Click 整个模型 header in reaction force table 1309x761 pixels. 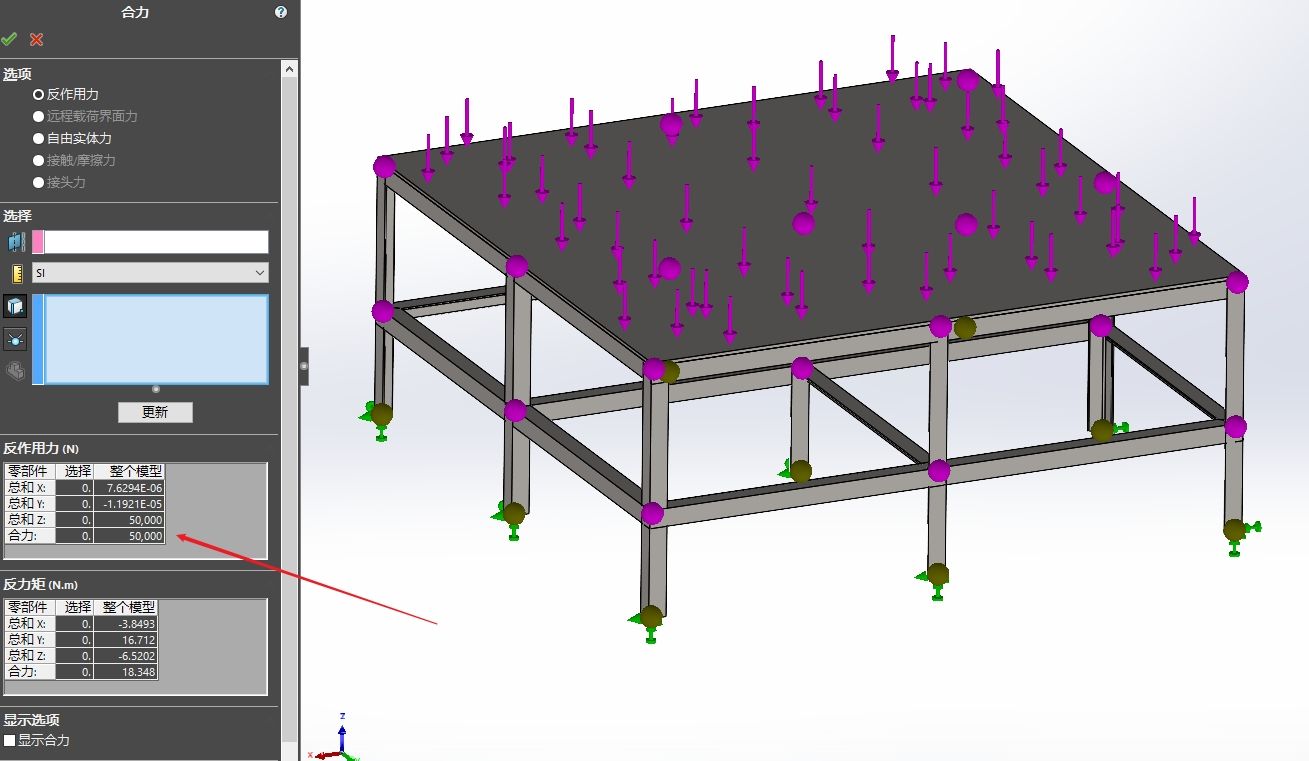point(129,471)
